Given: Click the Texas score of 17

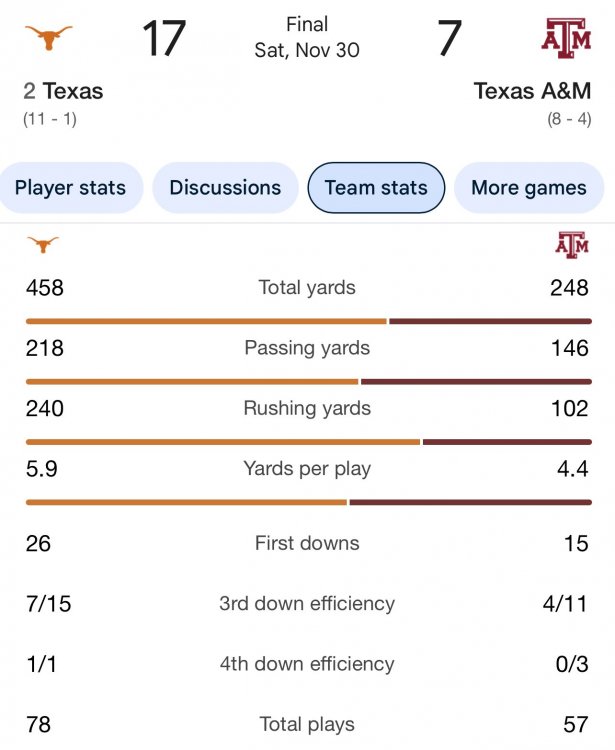Looking at the screenshot, I should pyautogui.click(x=163, y=39).
